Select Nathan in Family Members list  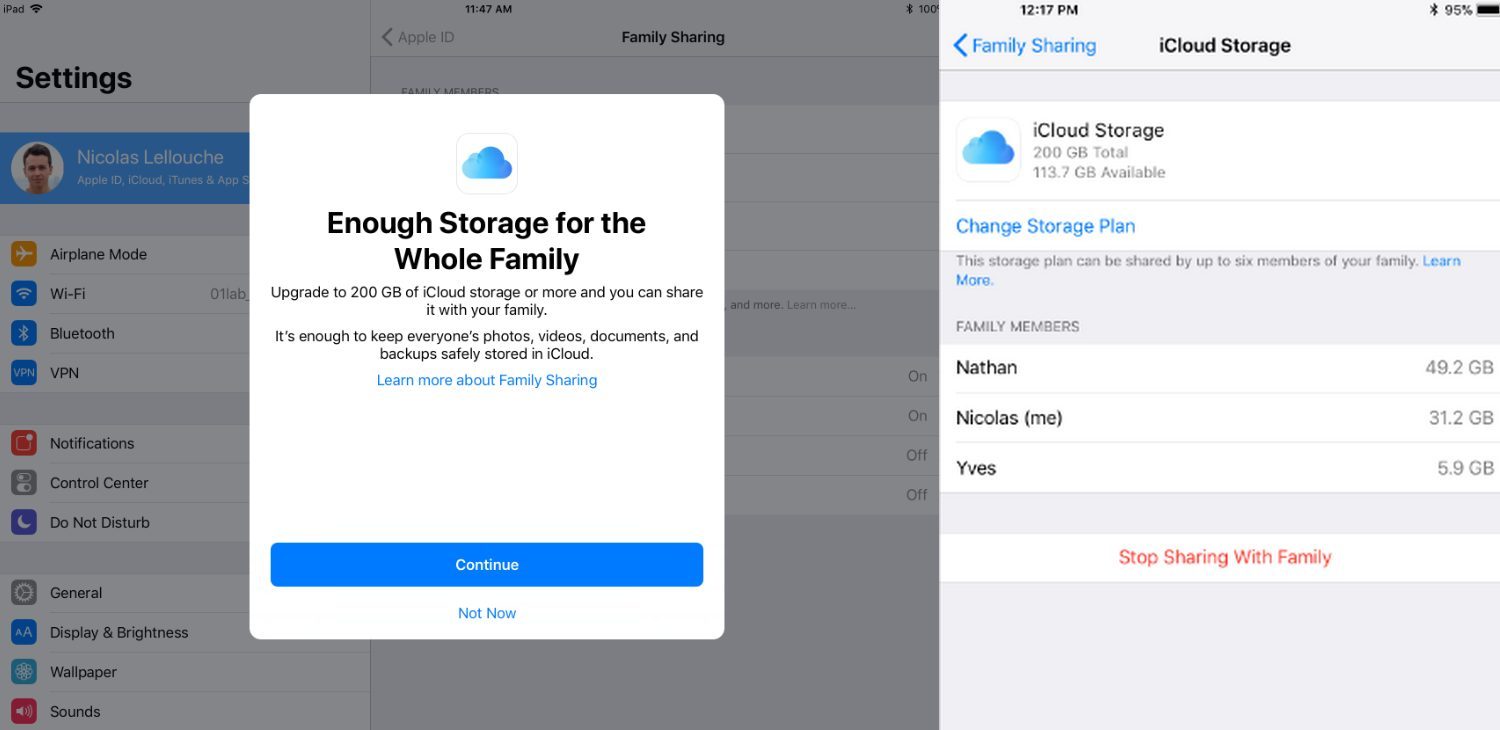coord(1220,368)
